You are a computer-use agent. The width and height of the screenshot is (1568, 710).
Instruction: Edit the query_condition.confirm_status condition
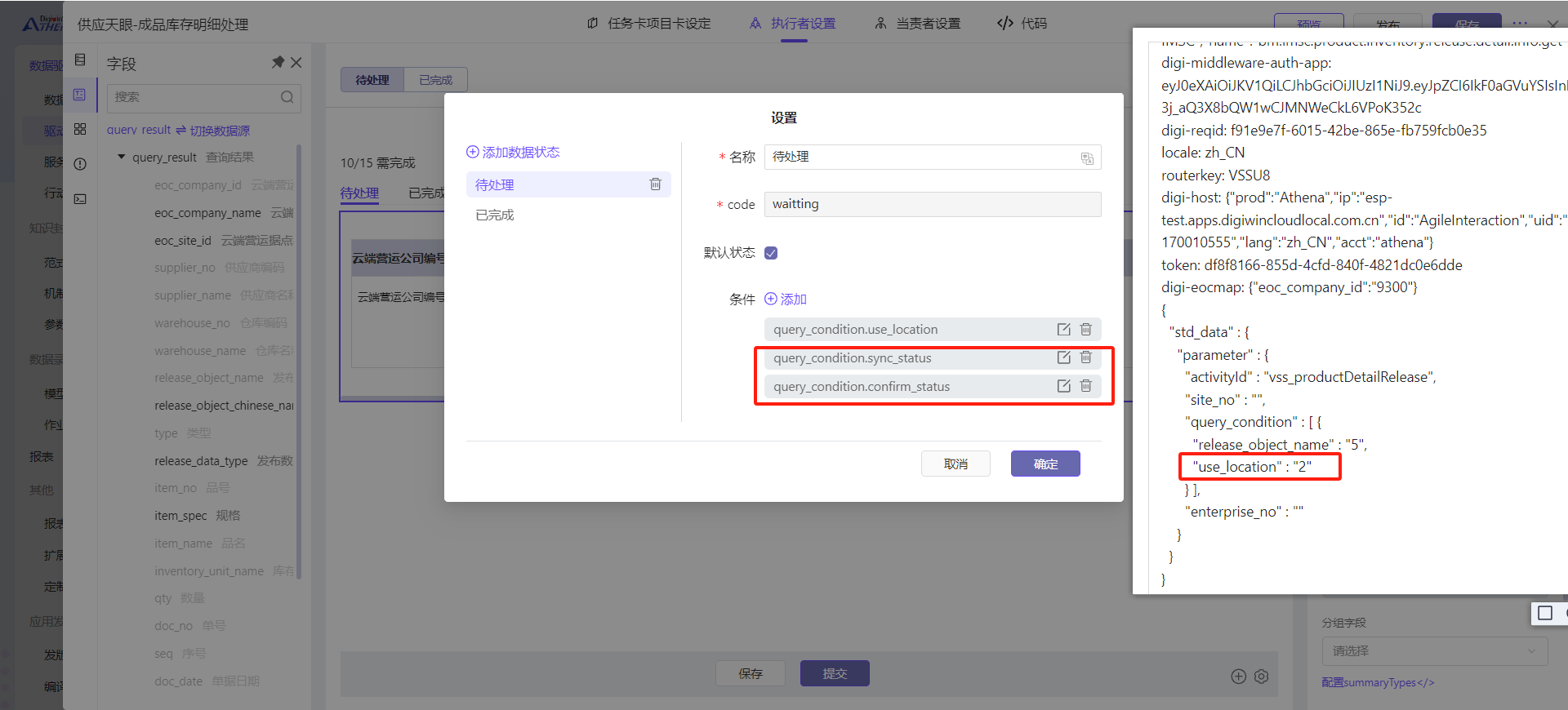point(1063,386)
